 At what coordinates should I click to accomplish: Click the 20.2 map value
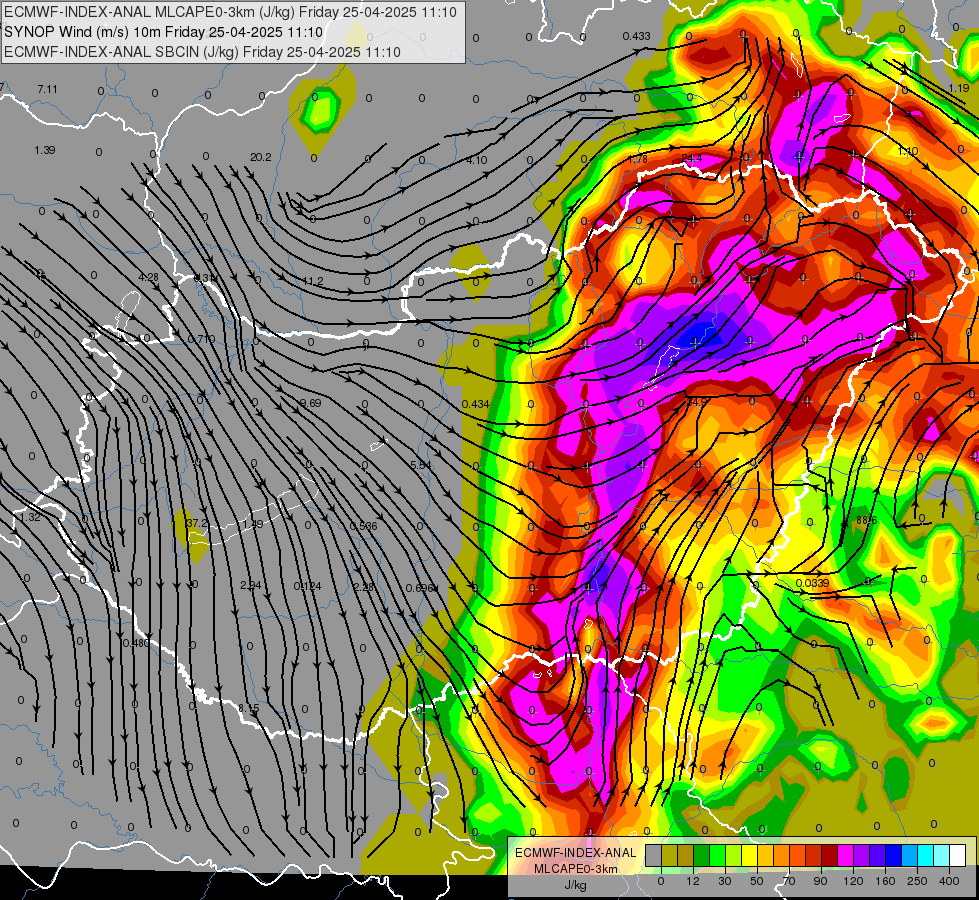click(260, 157)
